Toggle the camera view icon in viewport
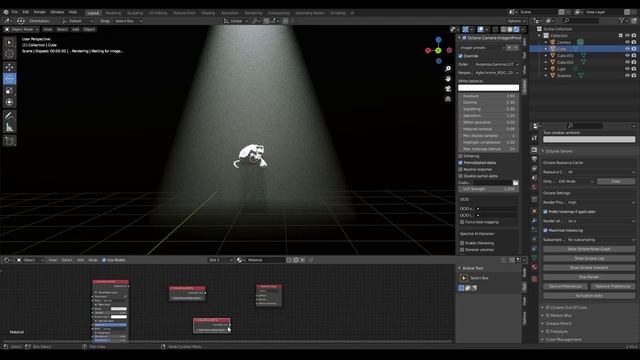This screenshot has height=360, width=640. pos(448,89)
